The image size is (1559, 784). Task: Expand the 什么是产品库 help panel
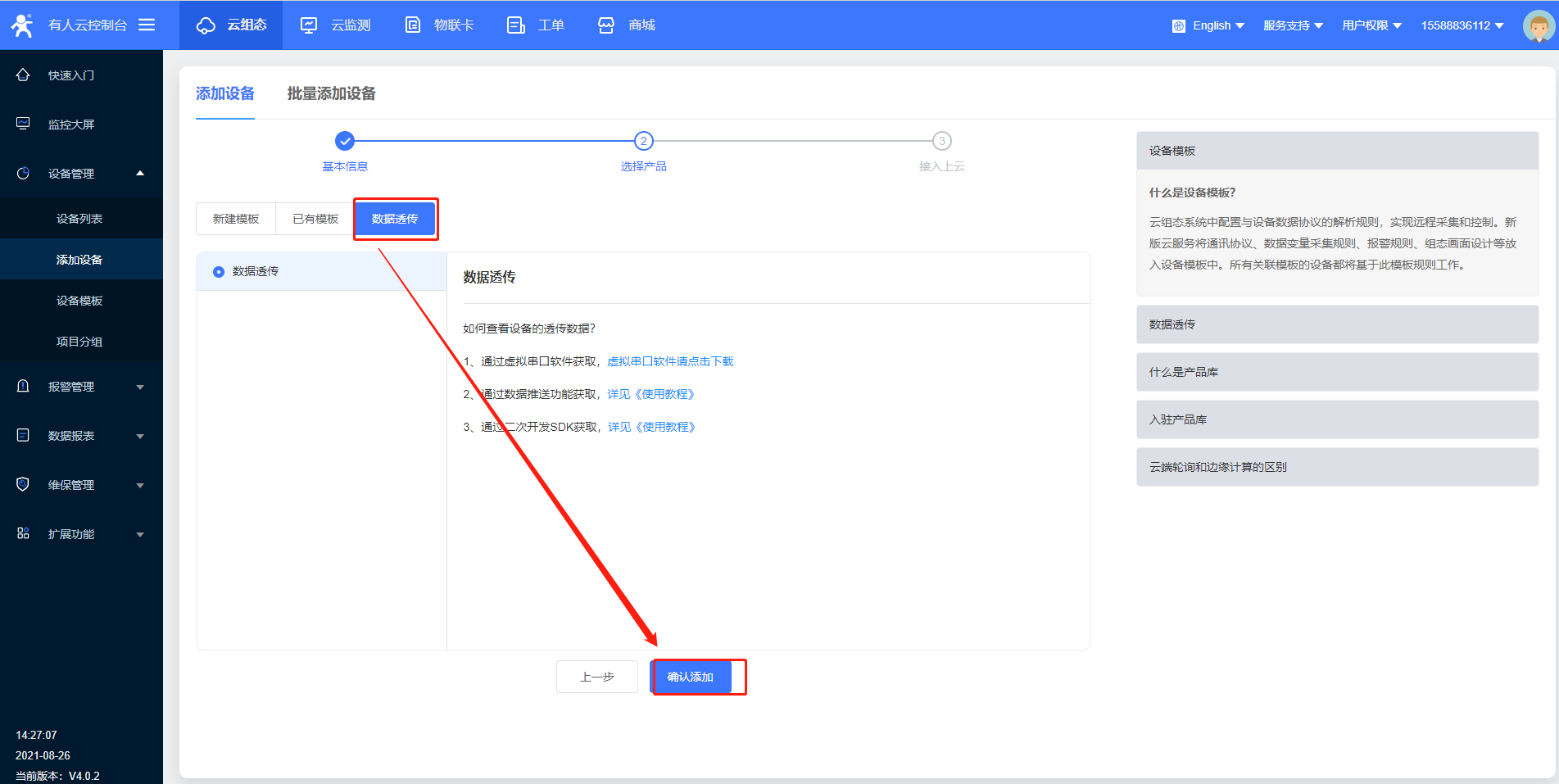pos(1336,372)
